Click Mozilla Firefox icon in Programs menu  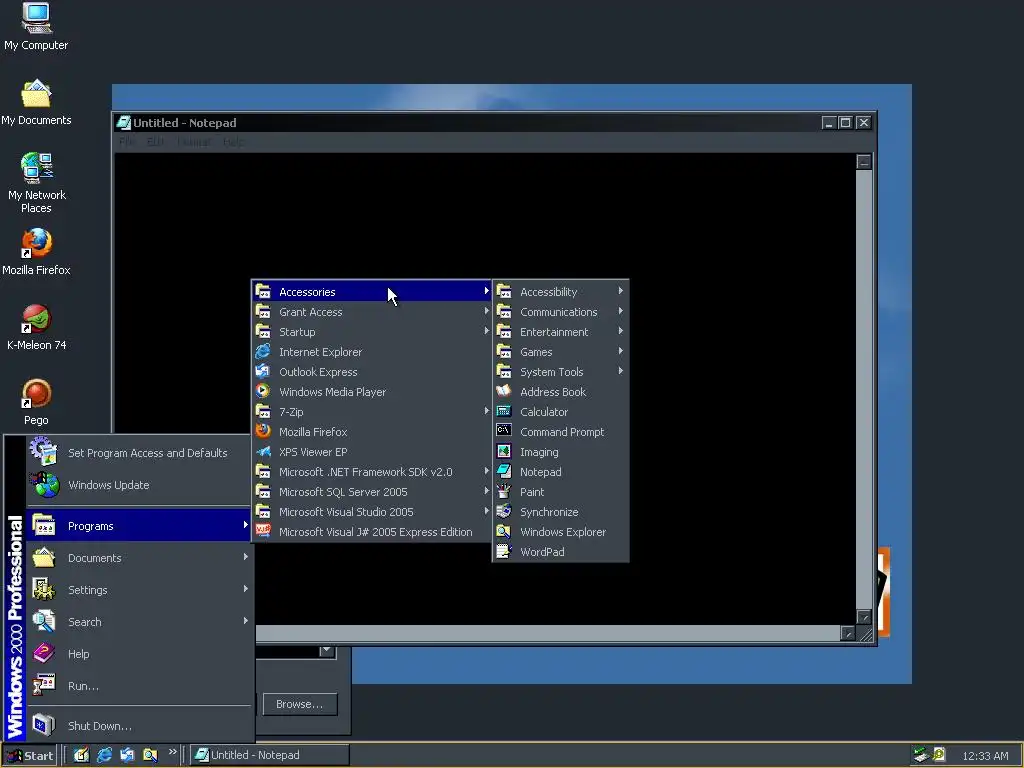pos(263,431)
